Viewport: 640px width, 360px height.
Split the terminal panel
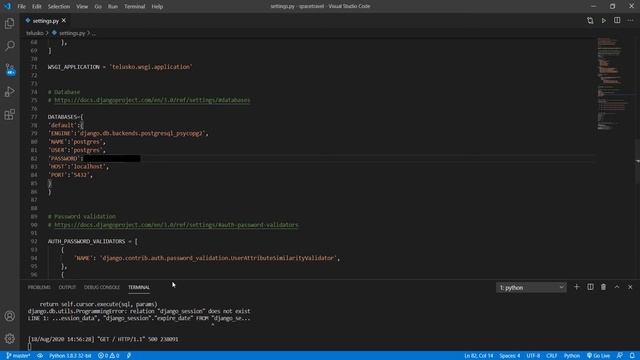[590, 287]
